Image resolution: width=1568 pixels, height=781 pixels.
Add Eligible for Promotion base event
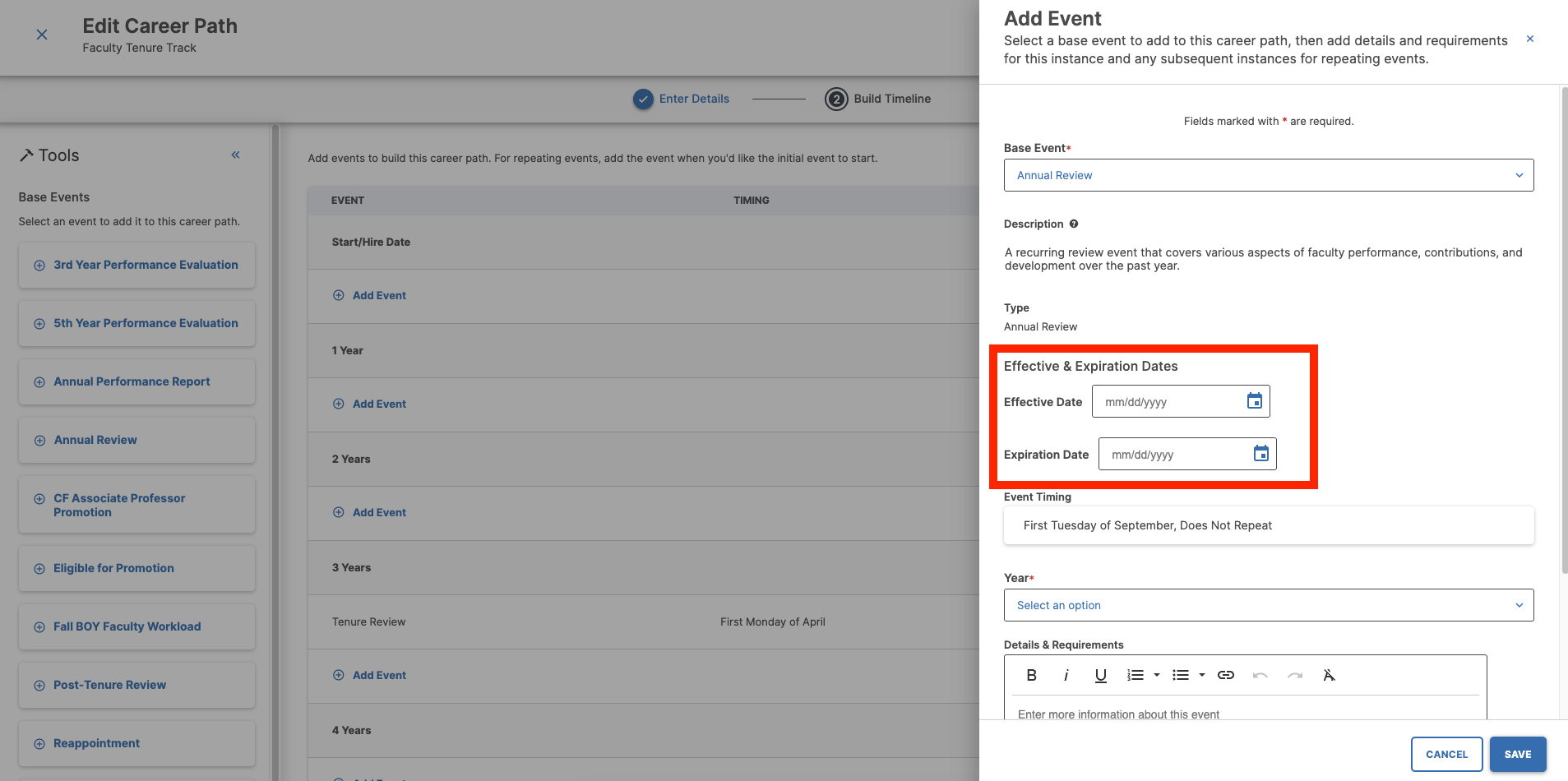tap(136, 568)
